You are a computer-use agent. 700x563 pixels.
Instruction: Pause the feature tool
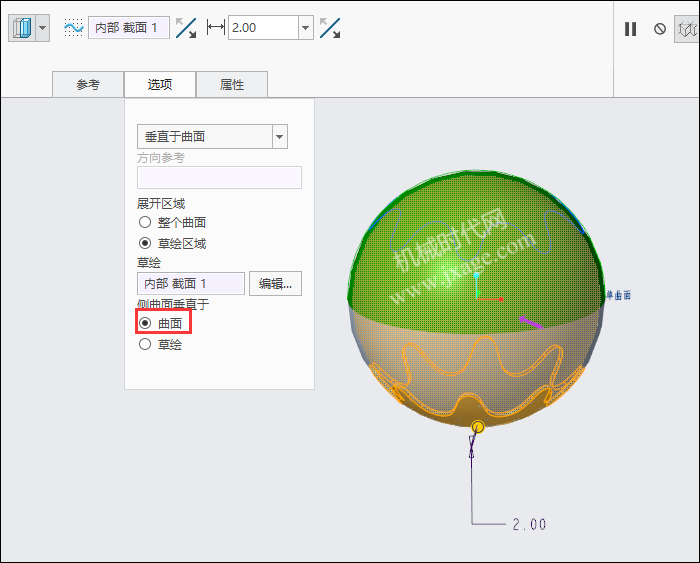[630, 29]
